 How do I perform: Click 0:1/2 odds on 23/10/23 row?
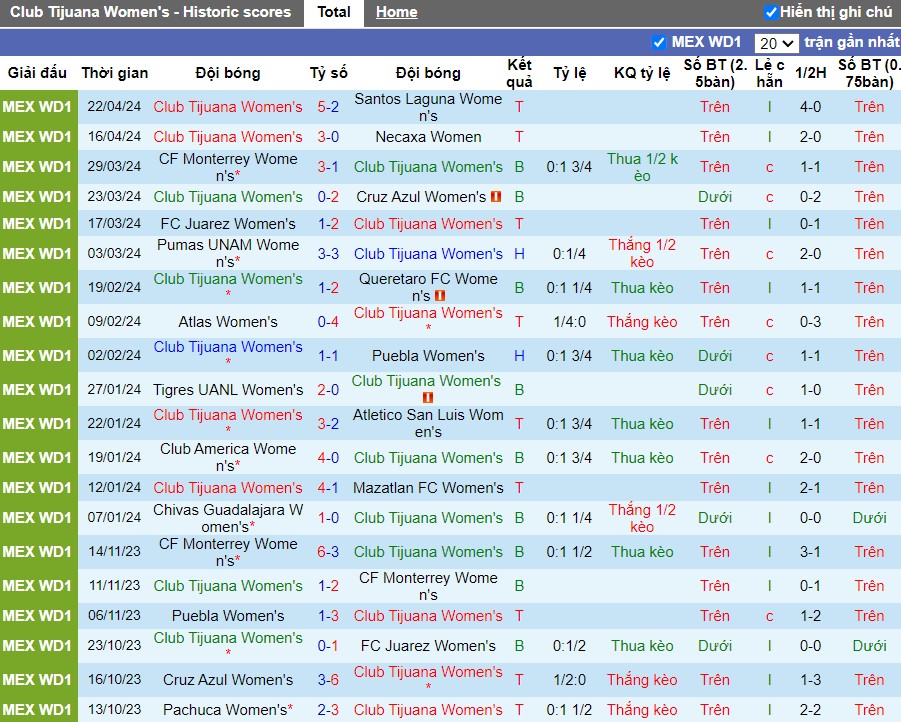pos(569,646)
